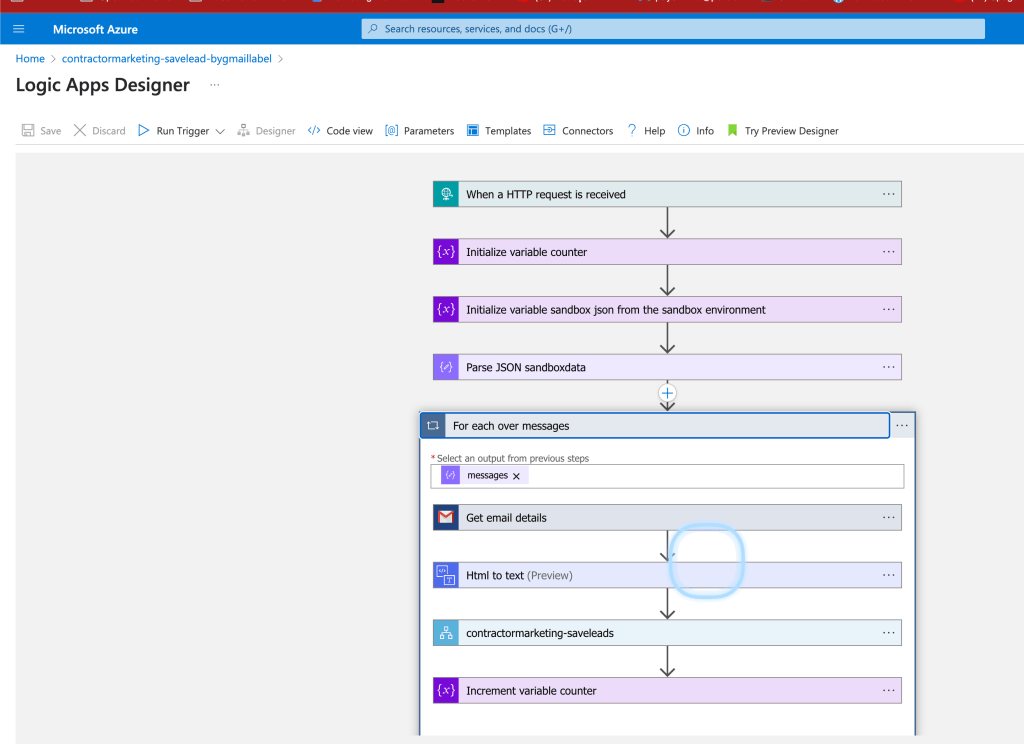Open options menu for contractormarketing-saveleads
1024x748 pixels.
tap(889, 633)
